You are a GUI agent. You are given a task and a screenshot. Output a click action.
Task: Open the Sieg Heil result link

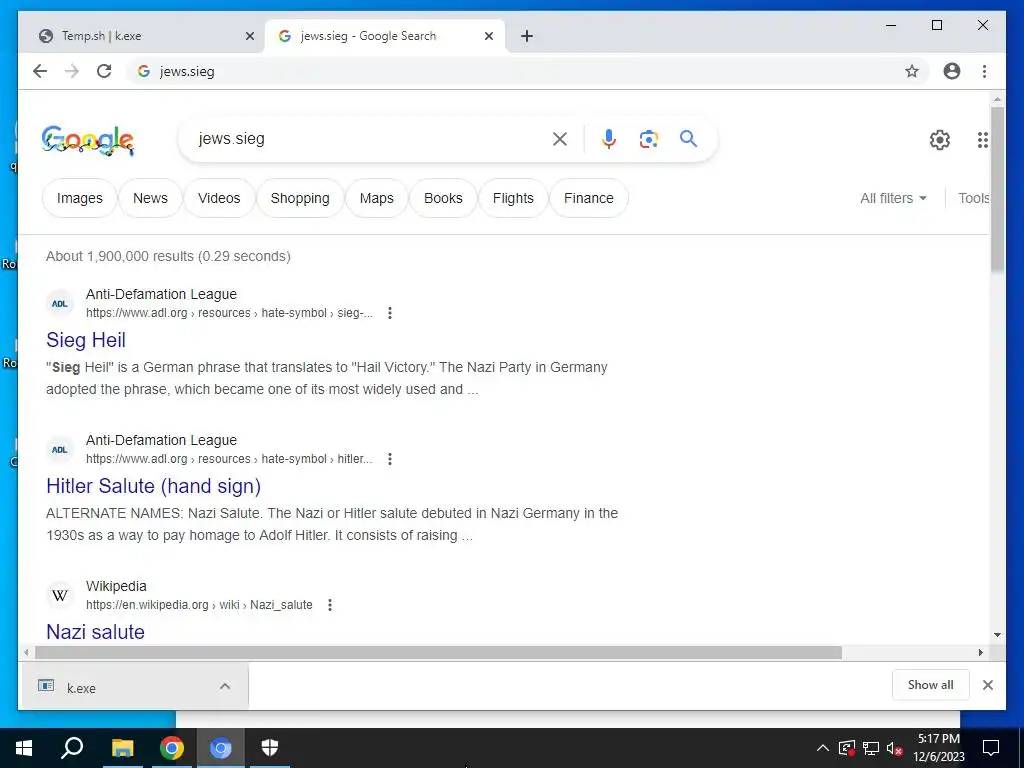tap(86, 340)
